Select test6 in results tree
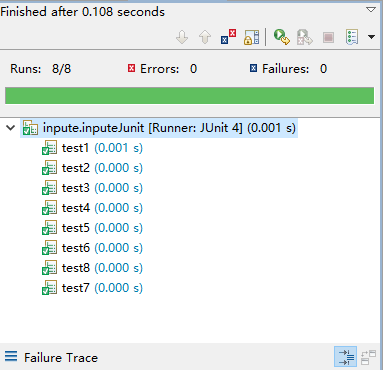Image resolution: width=383 pixels, height=370 pixels. pyautogui.click(x=92, y=248)
